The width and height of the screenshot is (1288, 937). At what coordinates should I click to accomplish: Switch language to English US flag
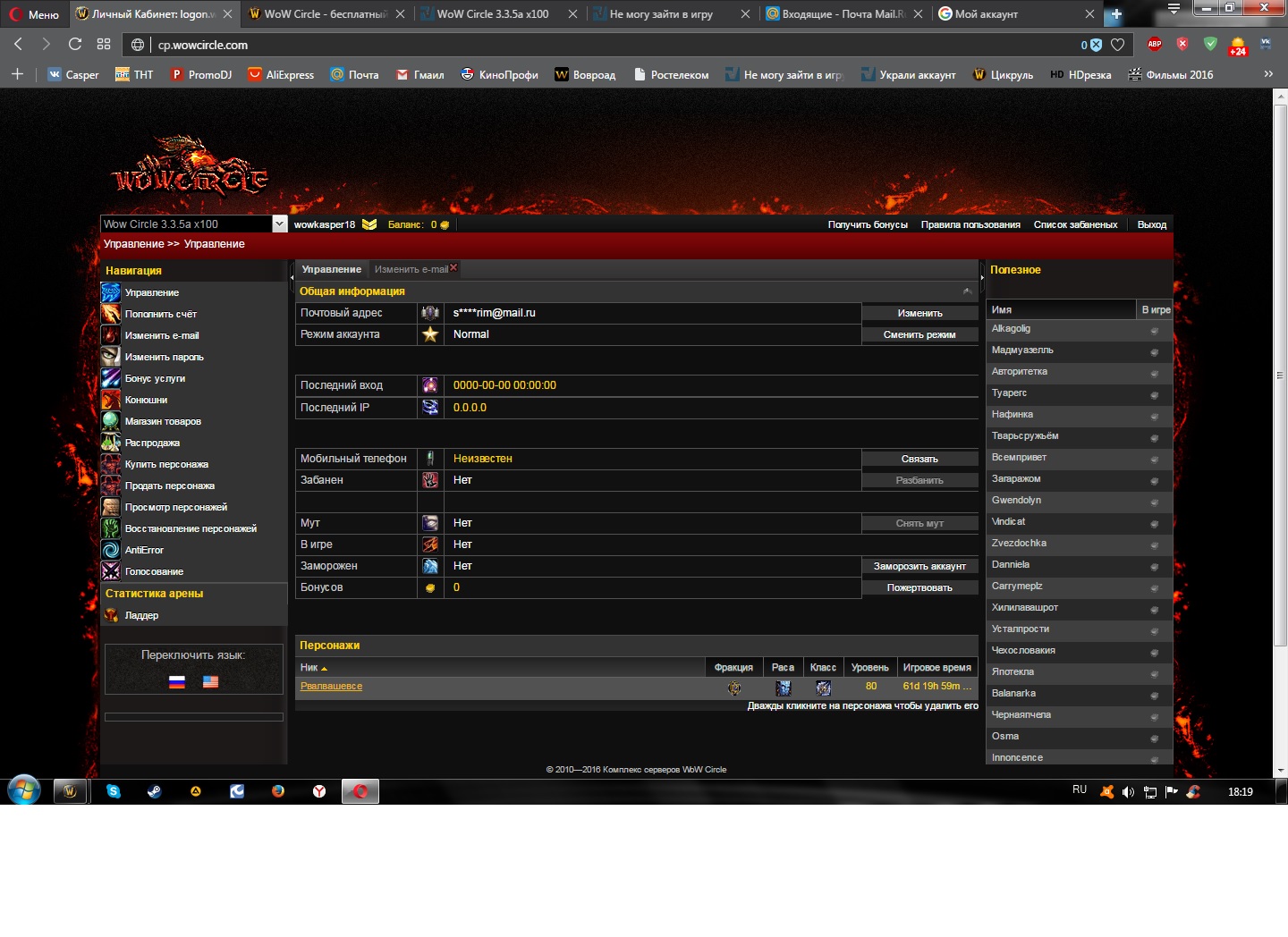210,681
